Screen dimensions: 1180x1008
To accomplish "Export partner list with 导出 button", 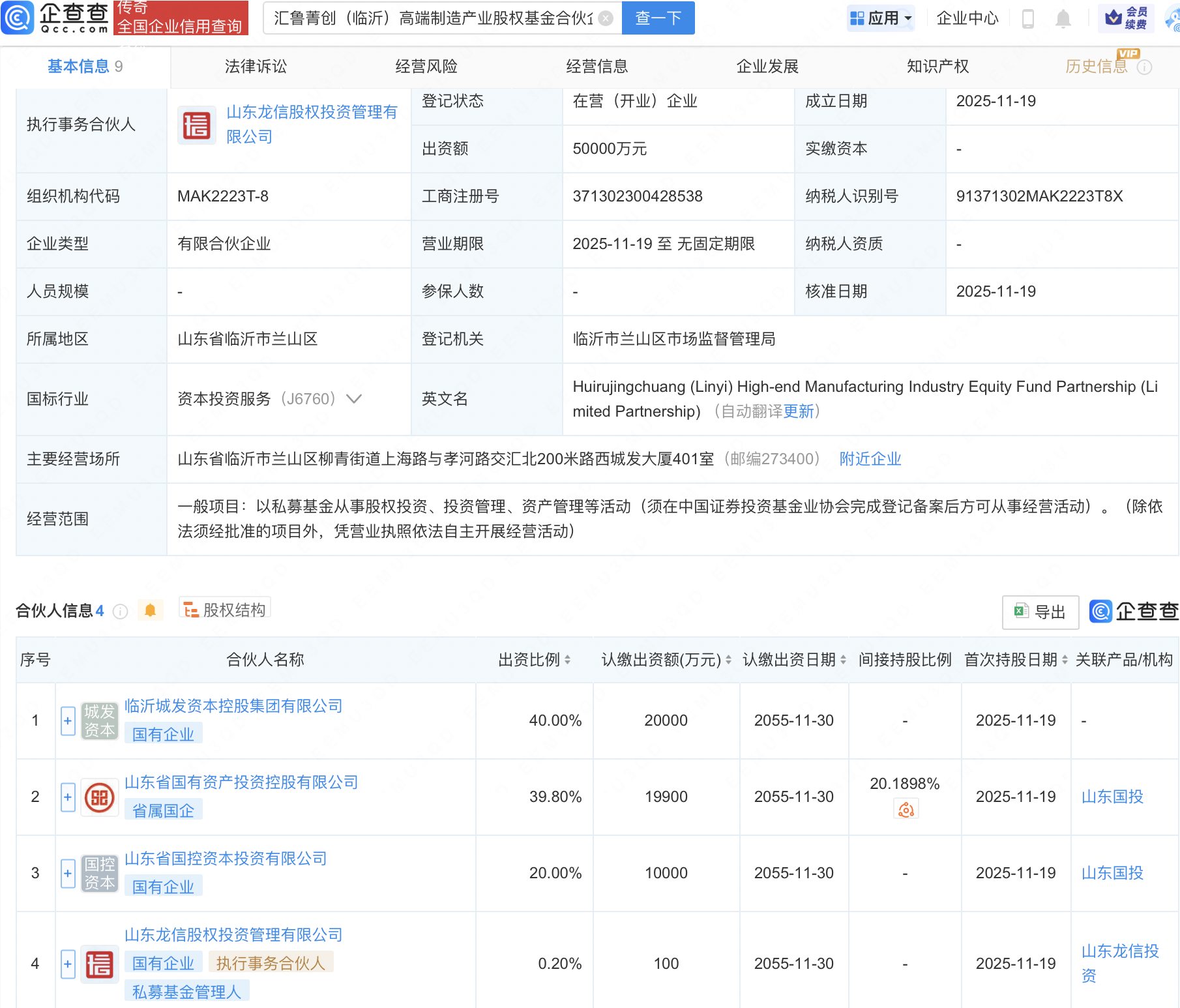I will [x=1040, y=612].
